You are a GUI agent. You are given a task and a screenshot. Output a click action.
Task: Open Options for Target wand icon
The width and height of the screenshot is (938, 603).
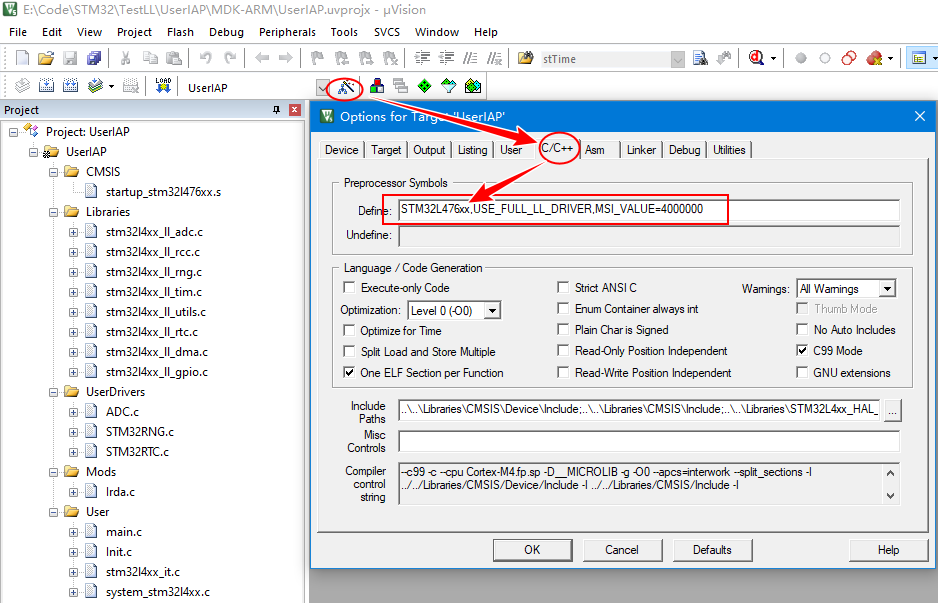point(346,87)
